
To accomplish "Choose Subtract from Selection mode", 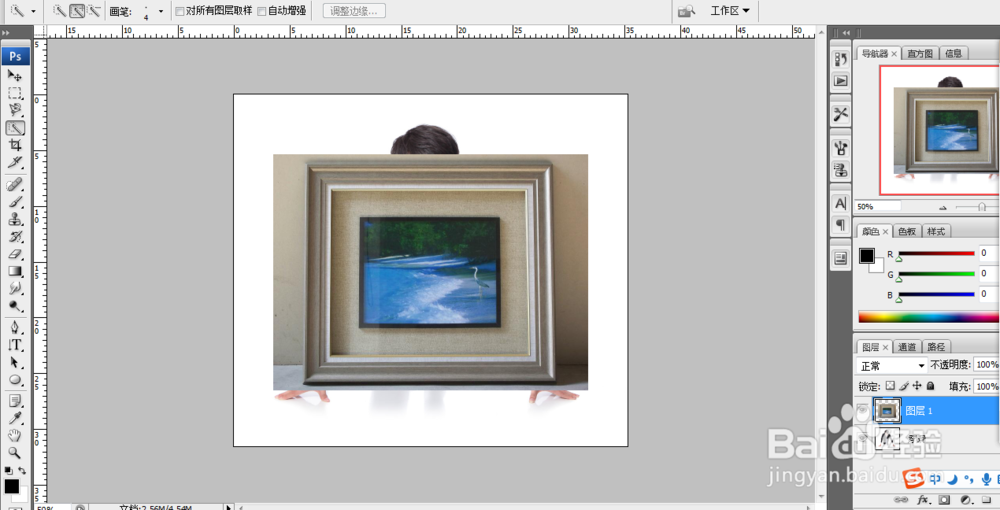I will coord(94,11).
